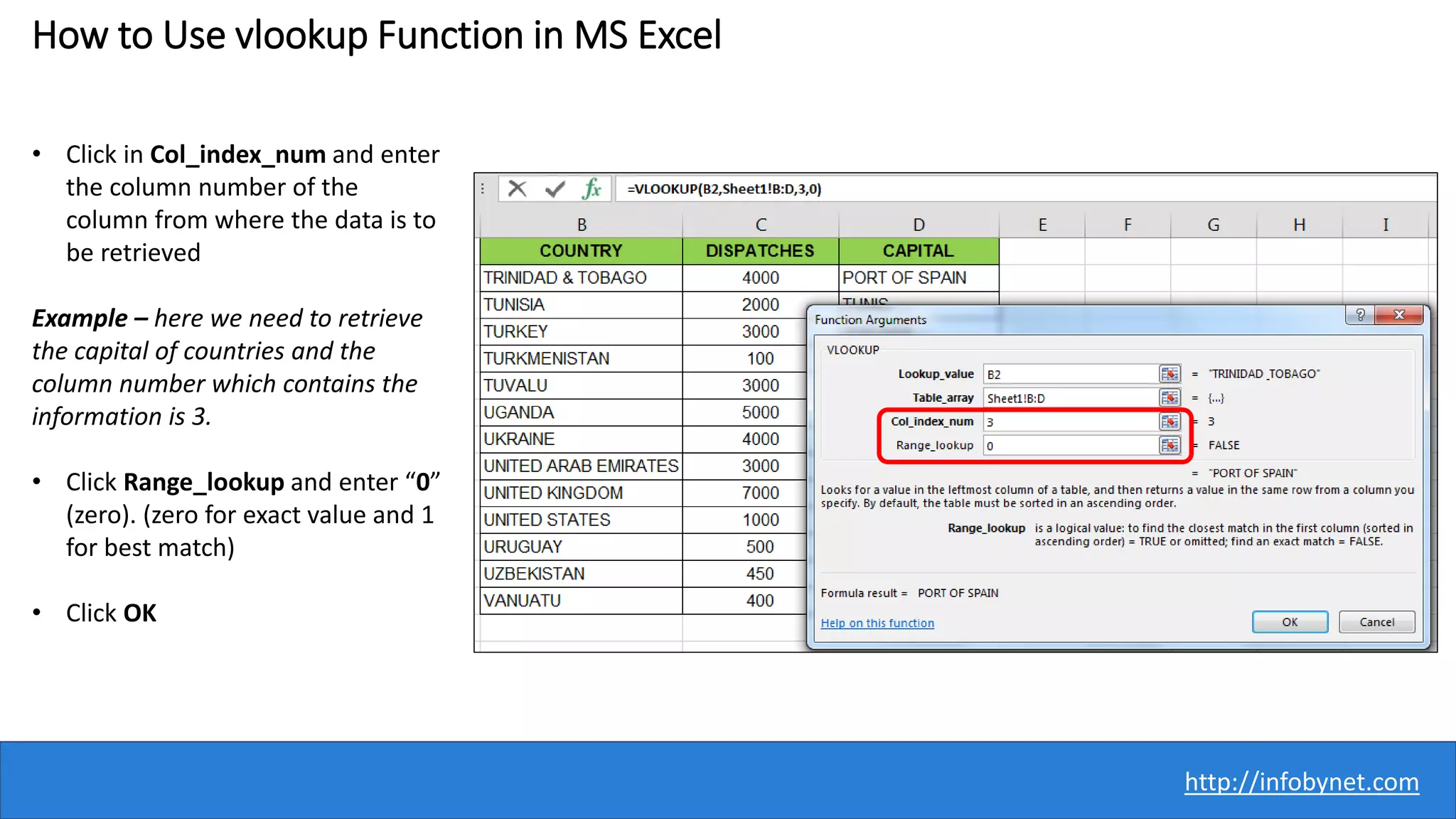Click the 2000 dispatches cell for Tunisia
The width and height of the screenshot is (1456, 819).
pos(761,305)
